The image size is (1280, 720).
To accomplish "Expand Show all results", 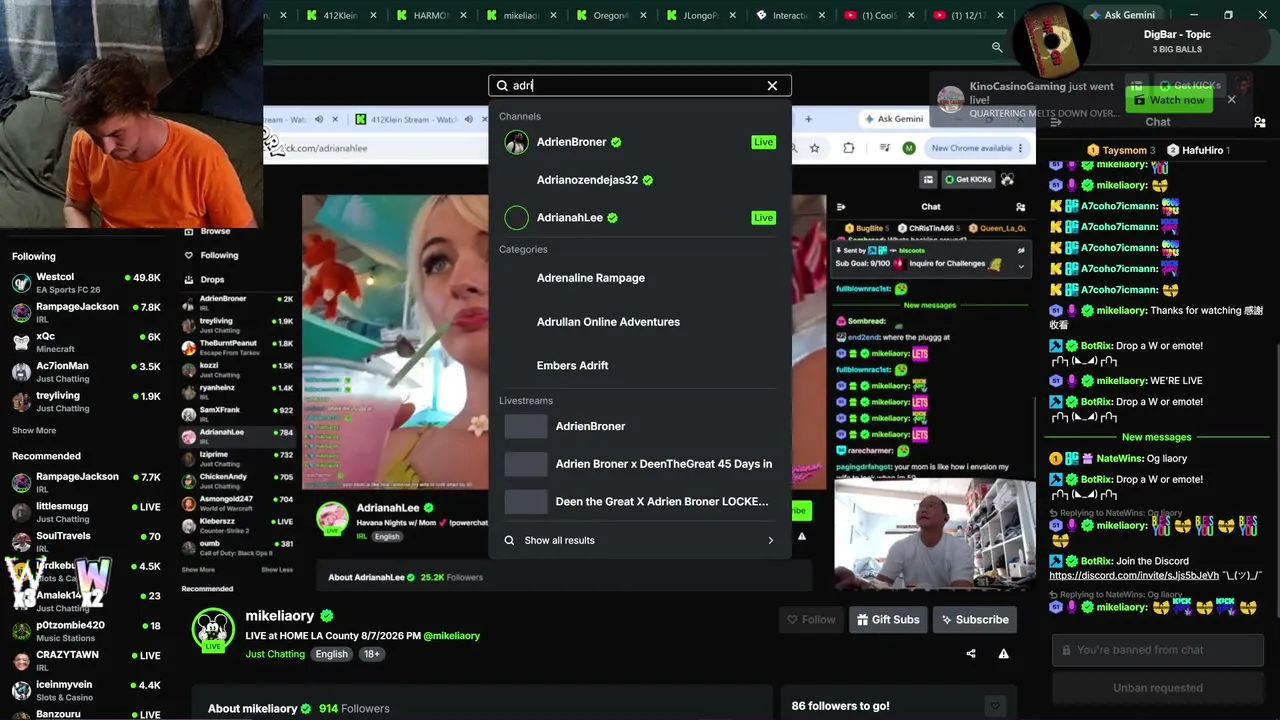I will 640,540.
